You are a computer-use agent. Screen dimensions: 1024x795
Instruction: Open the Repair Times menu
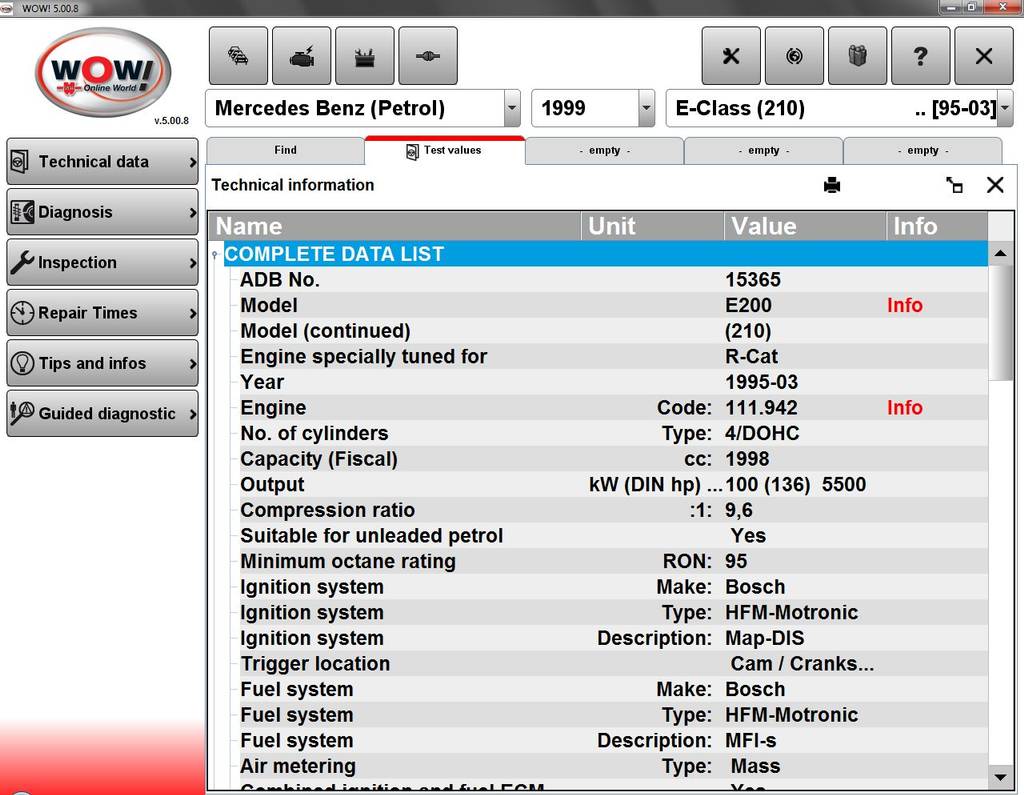103,312
